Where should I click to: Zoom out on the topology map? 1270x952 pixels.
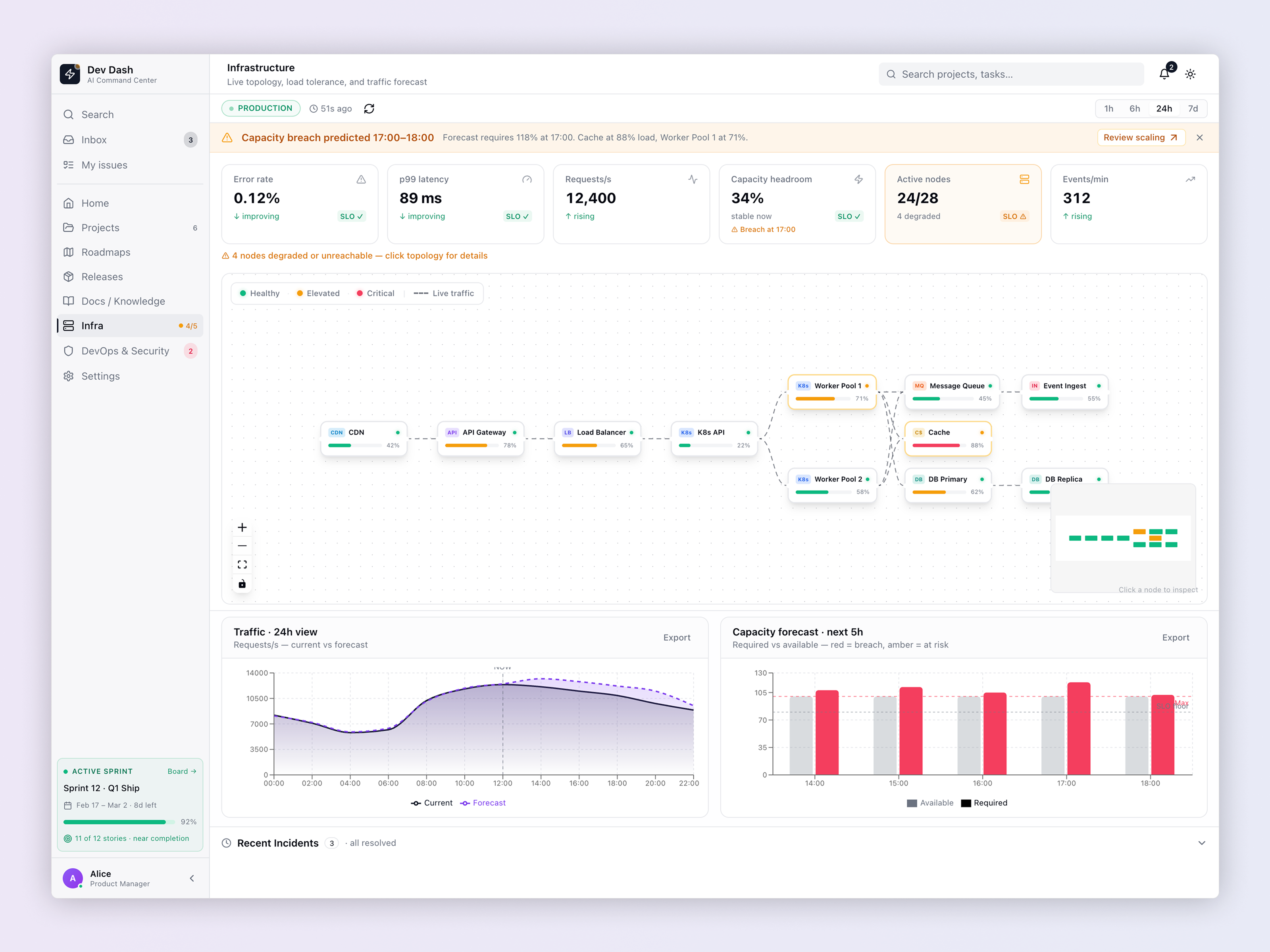242,545
